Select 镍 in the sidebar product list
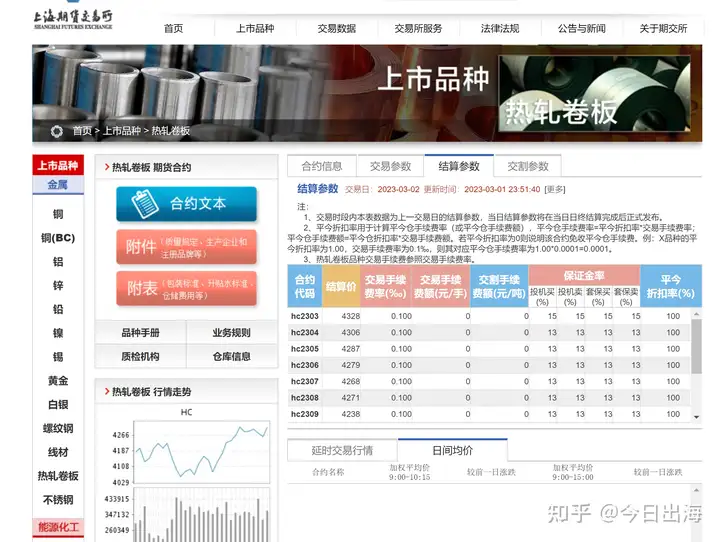The width and height of the screenshot is (720, 542). [x=58, y=333]
